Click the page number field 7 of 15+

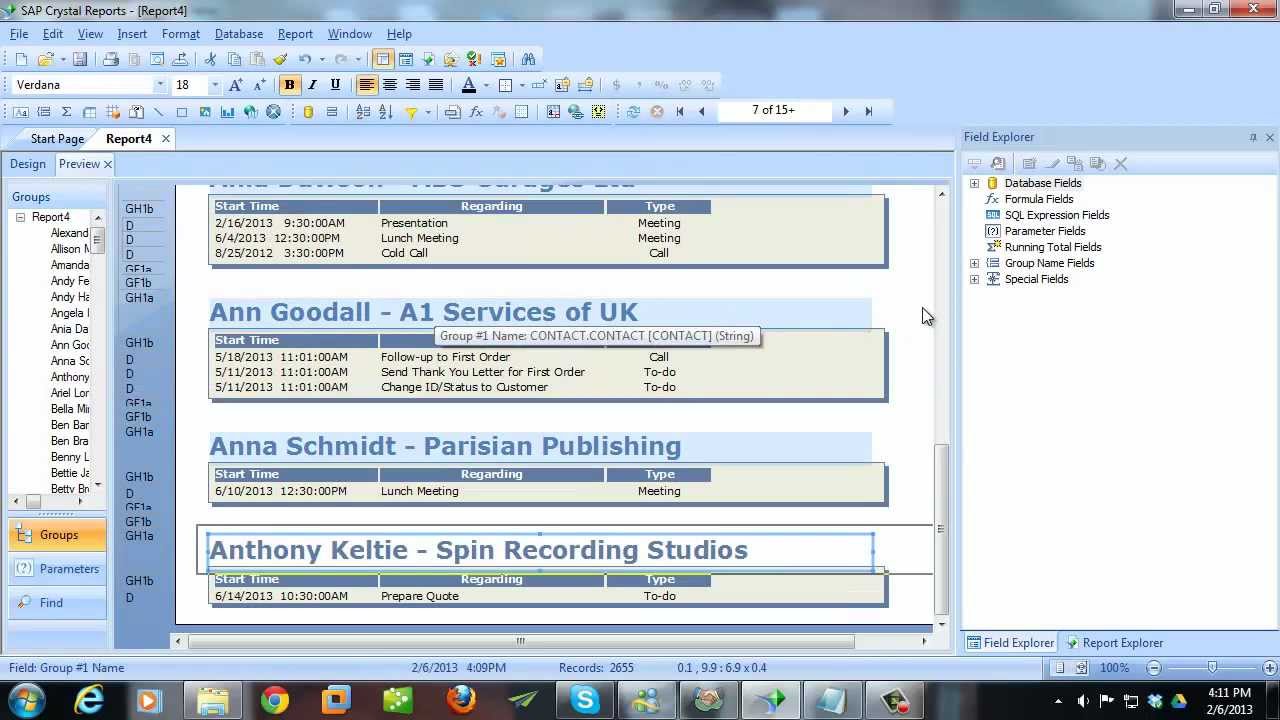click(x=773, y=111)
